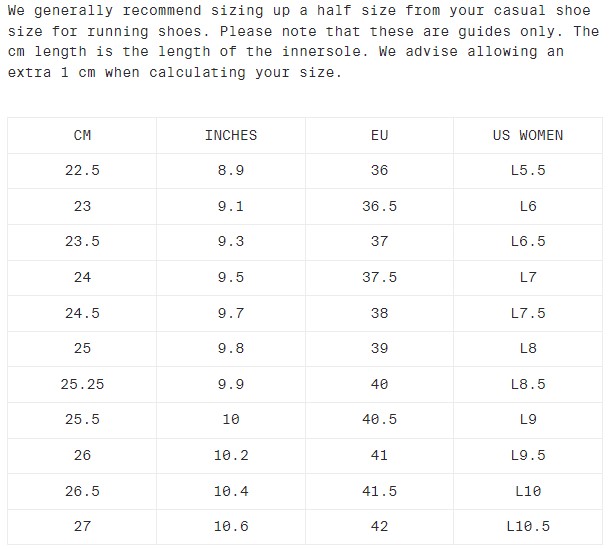The width and height of the screenshot is (609, 549).
Task: Select US Women size L6 cell
Action: pos(527,206)
